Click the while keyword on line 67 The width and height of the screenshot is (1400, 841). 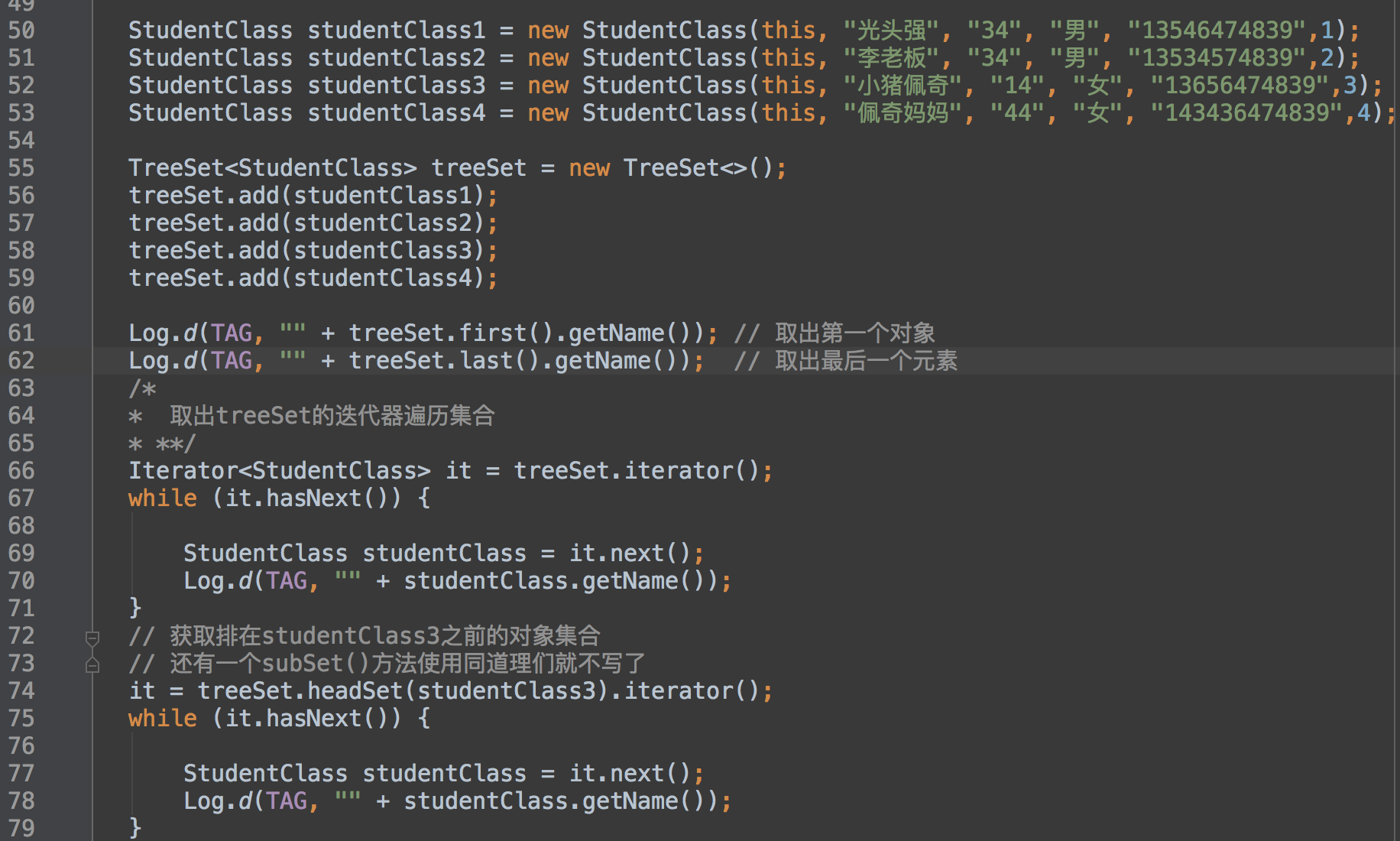point(163,498)
